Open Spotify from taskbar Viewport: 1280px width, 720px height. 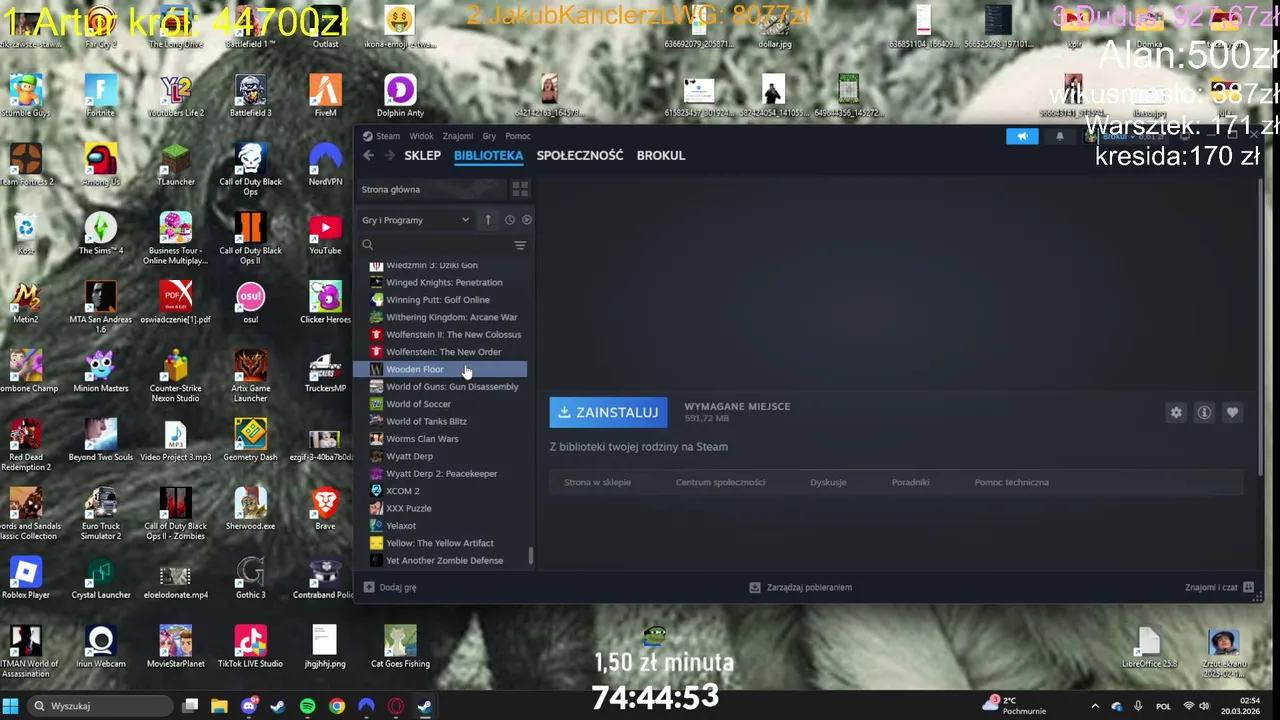[307, 706]
